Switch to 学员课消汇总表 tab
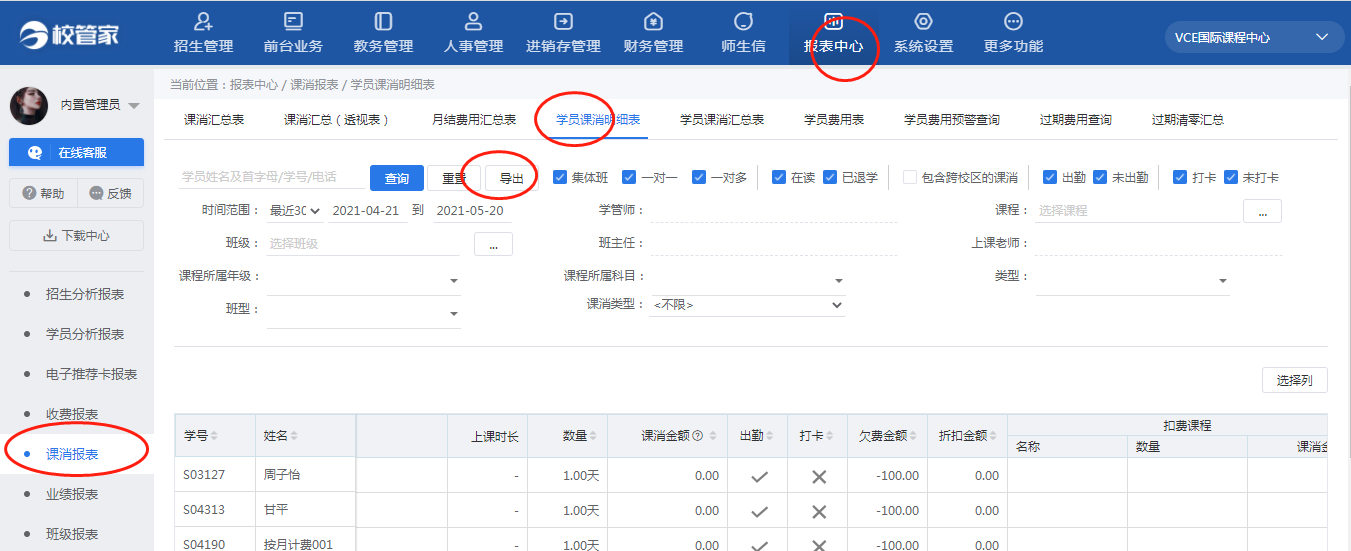 [722, 119]
